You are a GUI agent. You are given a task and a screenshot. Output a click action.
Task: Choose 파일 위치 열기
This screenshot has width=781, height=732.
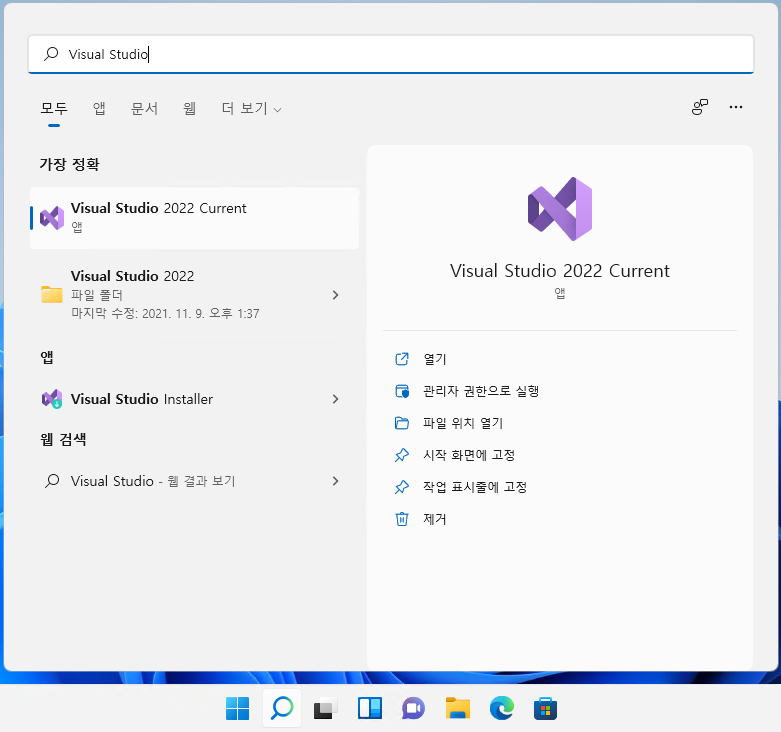[x=463, y=423]
